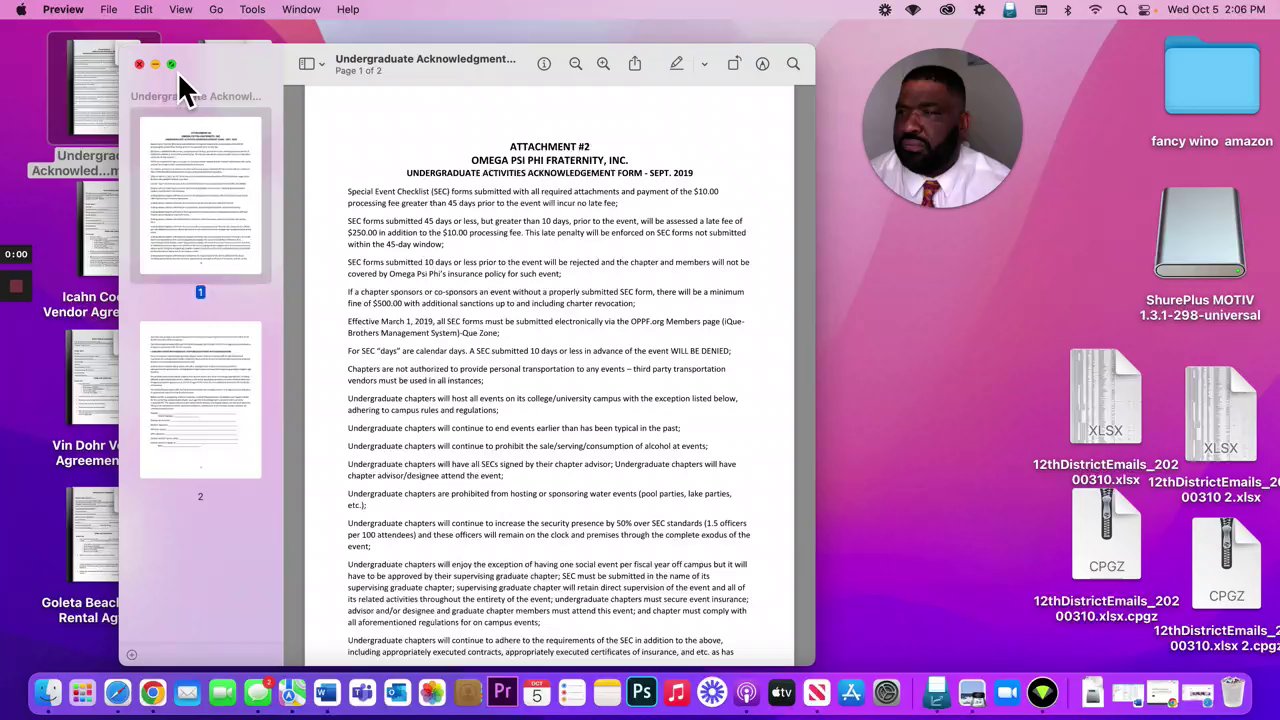Select 12thDistrictEmails_20200310.xlsx desktop file
The height and width of the screenshot is (720, 1280).
[x=1105, y=417]
